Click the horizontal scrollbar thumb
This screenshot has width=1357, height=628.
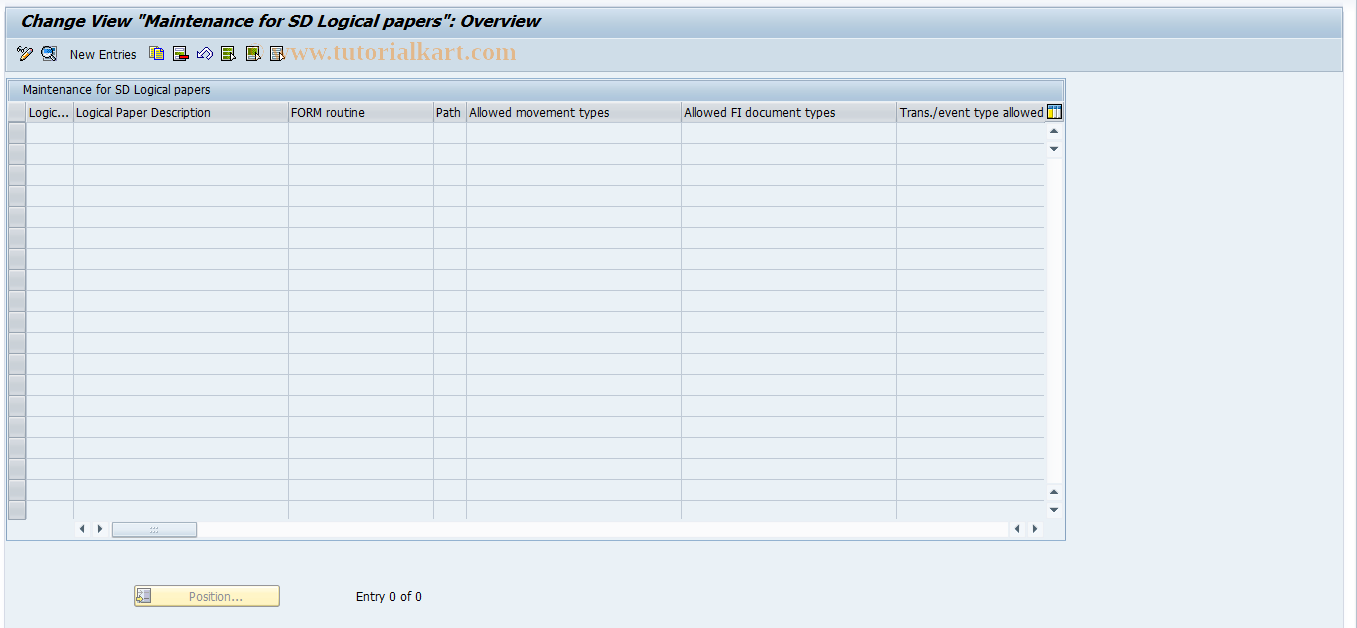(x=154, y=529)
